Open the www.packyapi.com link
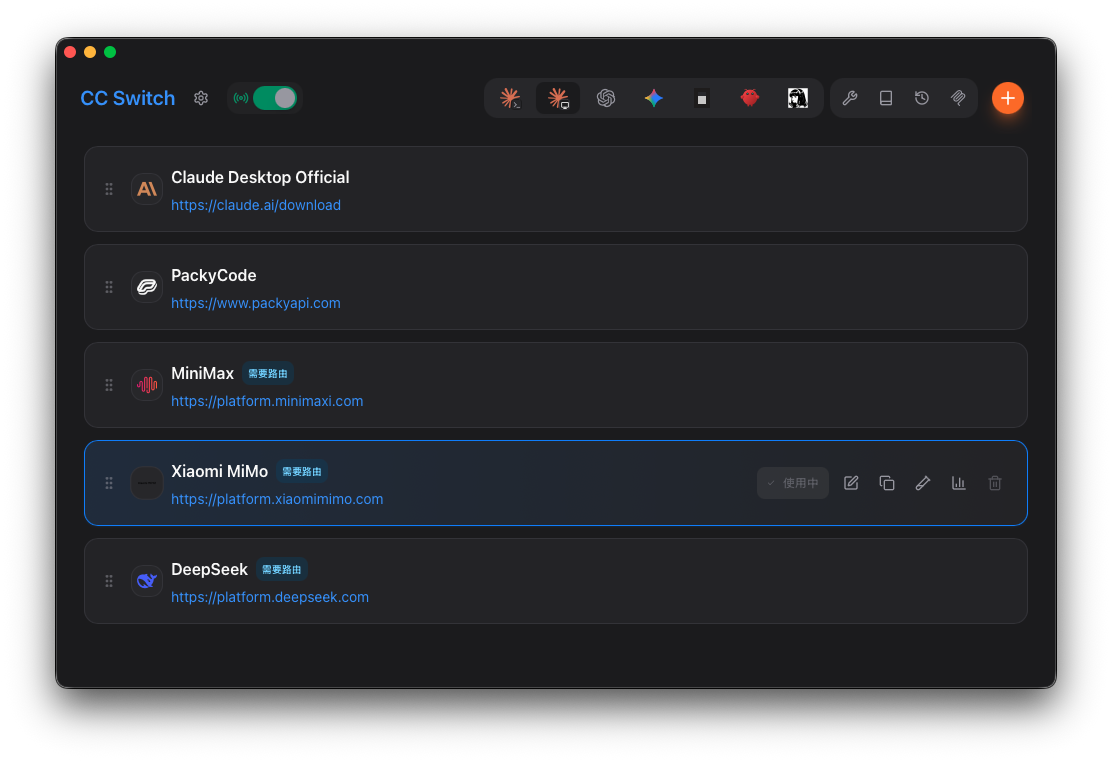Image resolution: width=1112 pixels, height=762 pixels. pyautogui.click(x=256, y=303)
